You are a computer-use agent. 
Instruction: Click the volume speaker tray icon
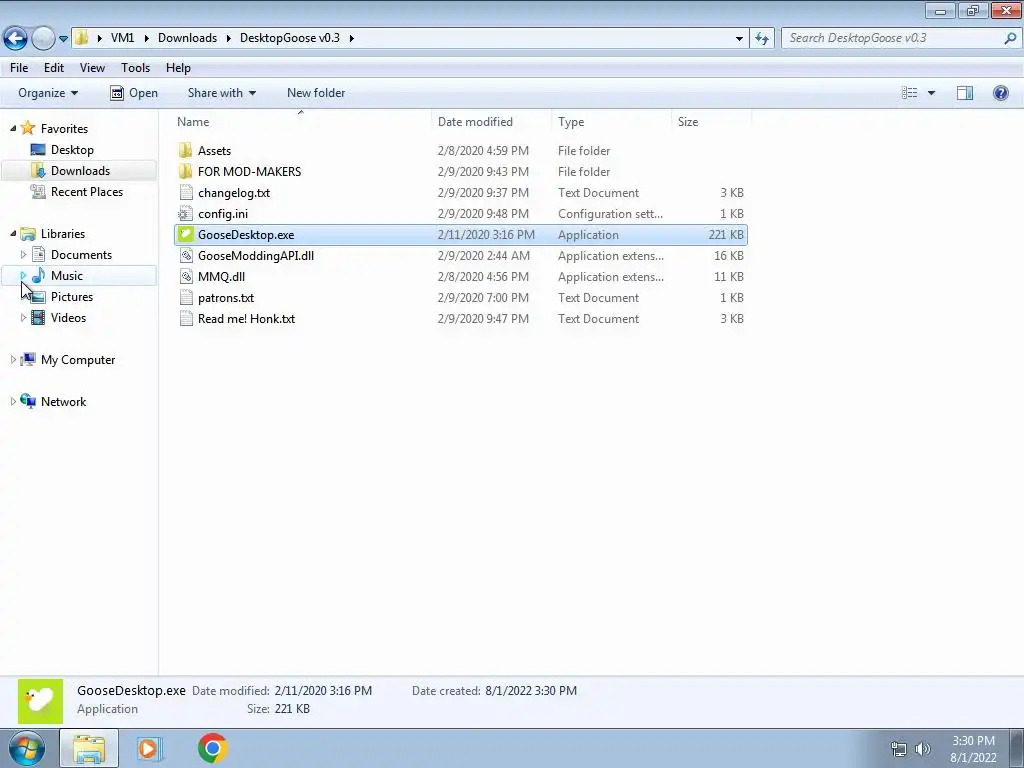click(x=923, y=749)
